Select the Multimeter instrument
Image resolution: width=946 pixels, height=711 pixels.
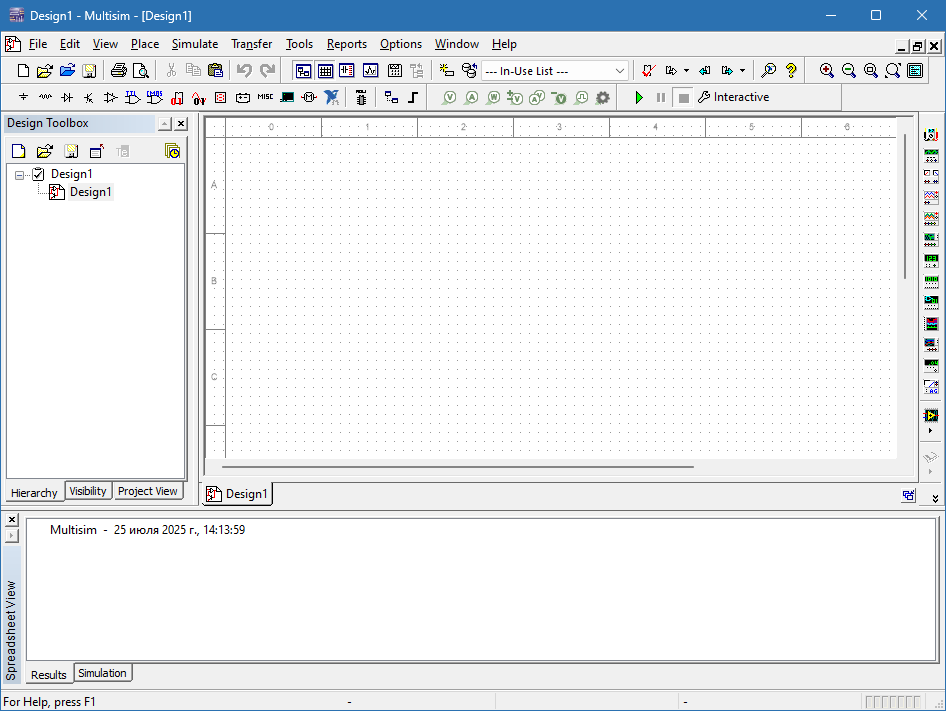pyautogui.click(x=931, y=135)
